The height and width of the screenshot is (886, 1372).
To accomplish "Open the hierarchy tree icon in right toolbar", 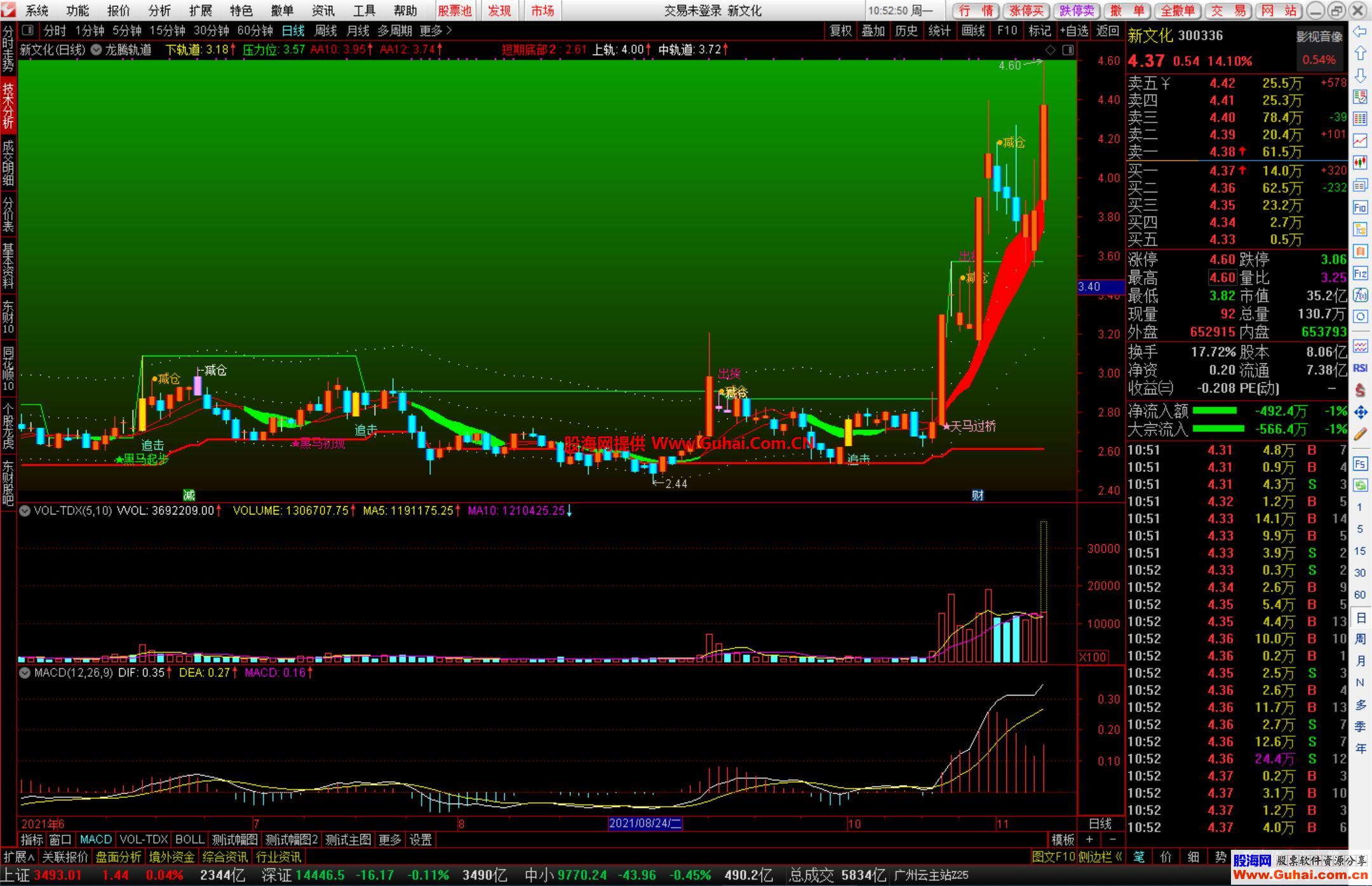I will click(1360, 229).
